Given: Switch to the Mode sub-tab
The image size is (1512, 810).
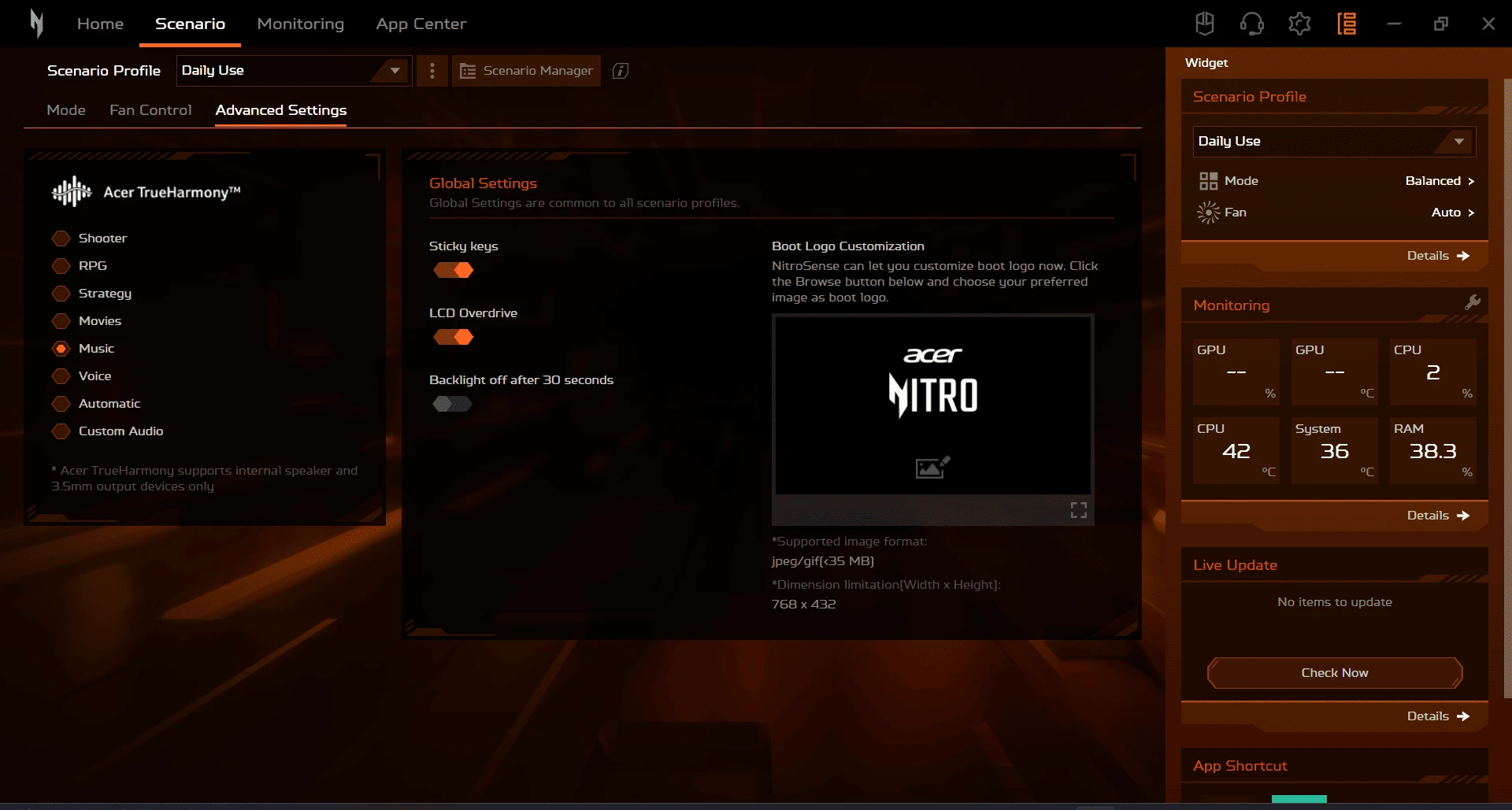Looking at the screenshot, I should [66, 110].
